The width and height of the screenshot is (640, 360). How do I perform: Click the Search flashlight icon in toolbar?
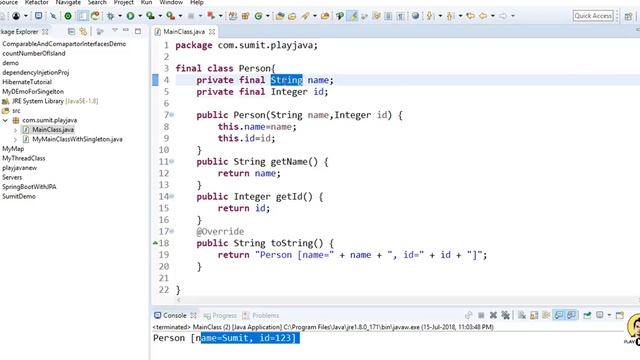coord(305,16)
